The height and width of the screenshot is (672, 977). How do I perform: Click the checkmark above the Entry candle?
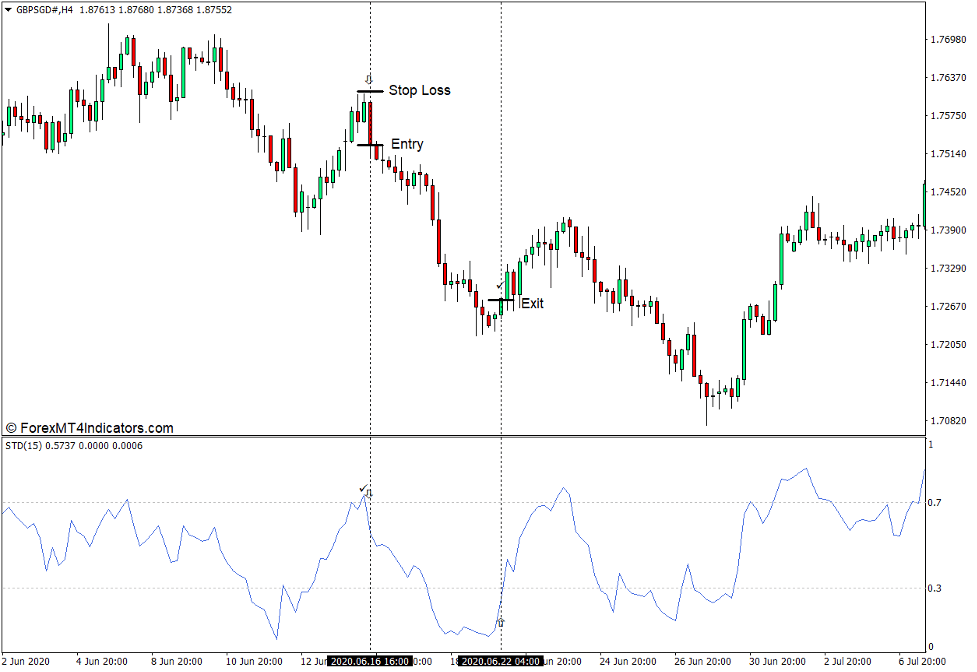pos(363,488)
